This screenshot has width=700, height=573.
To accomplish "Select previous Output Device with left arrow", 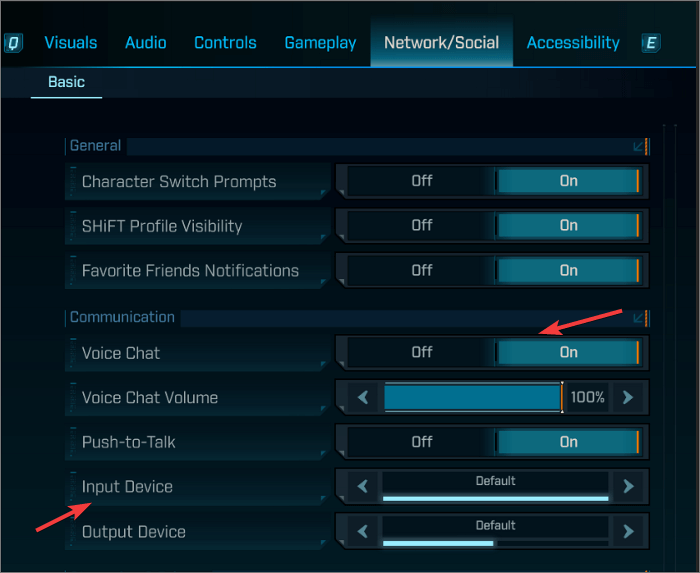I will click(364, 531).
